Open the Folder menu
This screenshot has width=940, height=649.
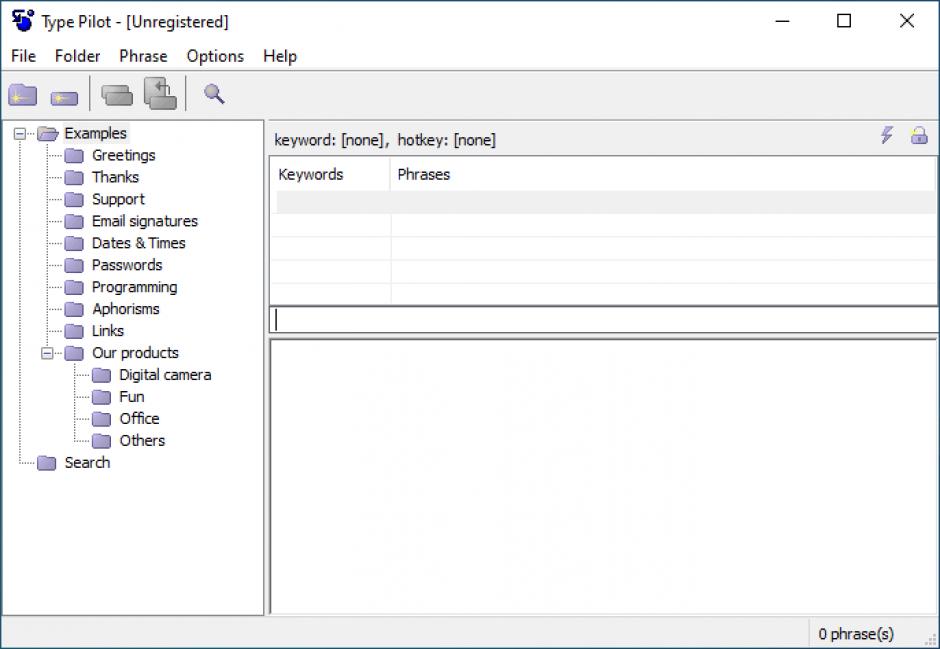tap(77, 56)
